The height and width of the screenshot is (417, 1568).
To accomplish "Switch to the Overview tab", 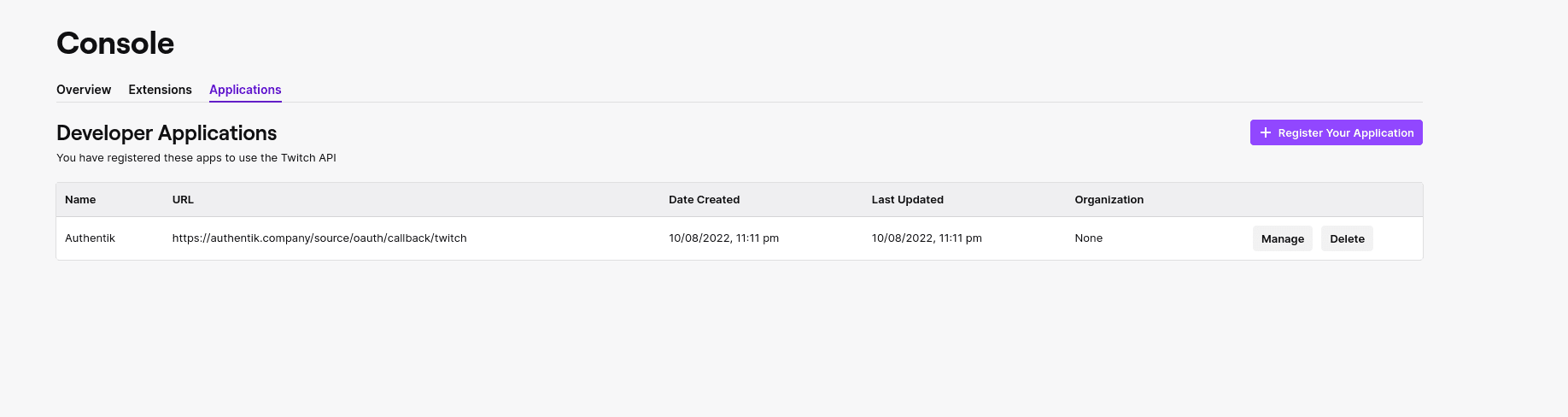I will (x=84, y=90).
